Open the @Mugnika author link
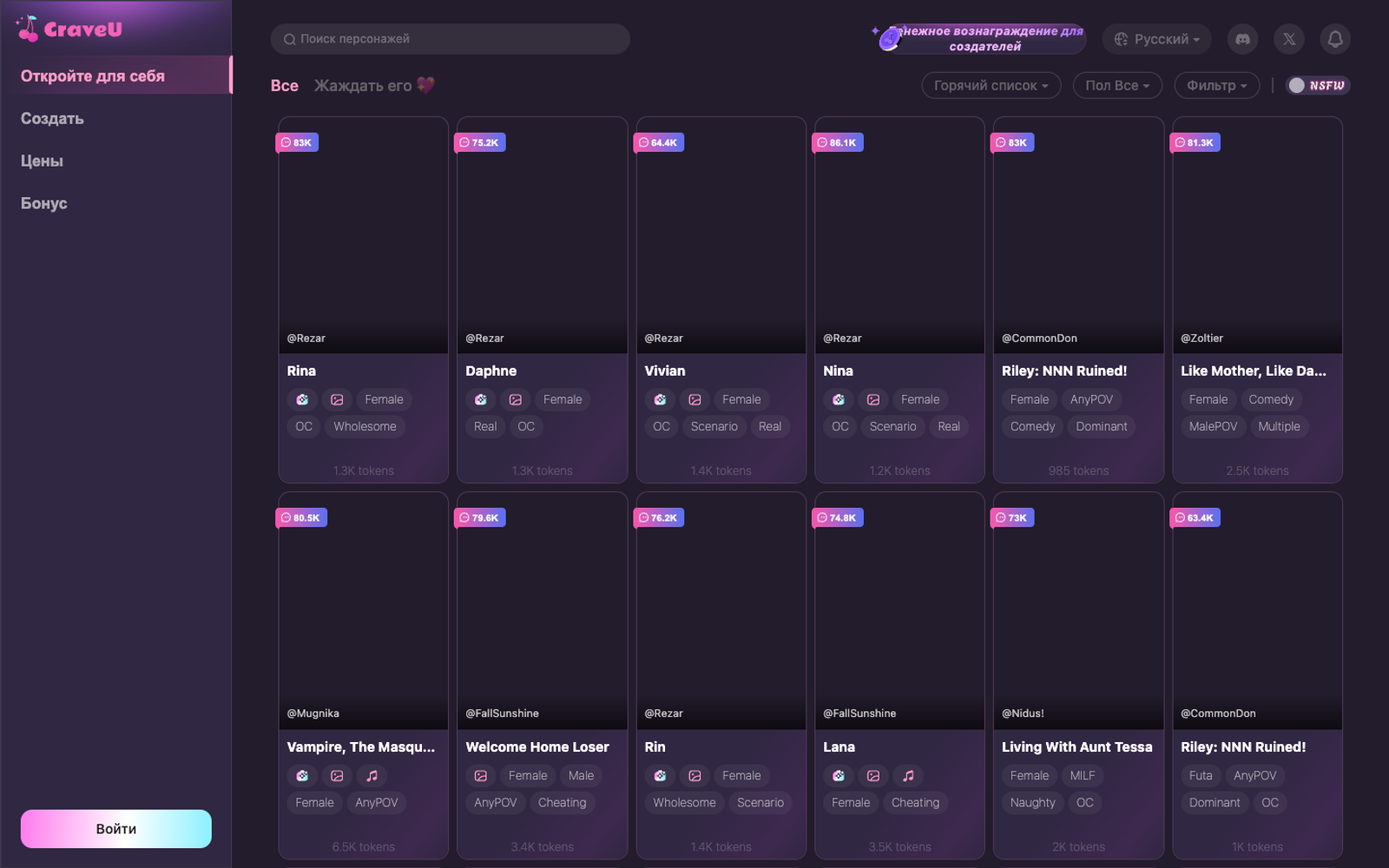The height and width of the screenshot is (868, 1389). pyautogui.click(x=313, y=713)
